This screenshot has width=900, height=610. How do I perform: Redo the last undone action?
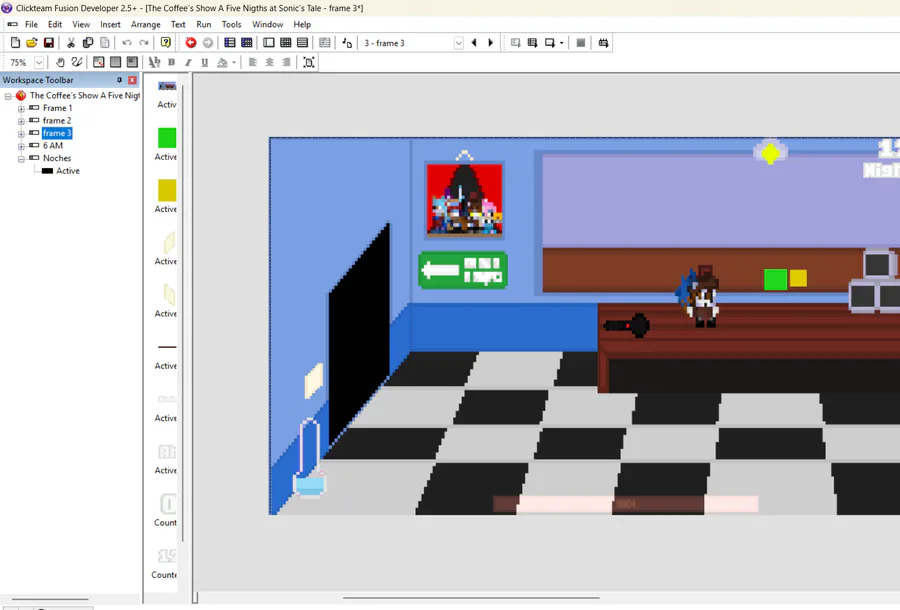point(144,42)
